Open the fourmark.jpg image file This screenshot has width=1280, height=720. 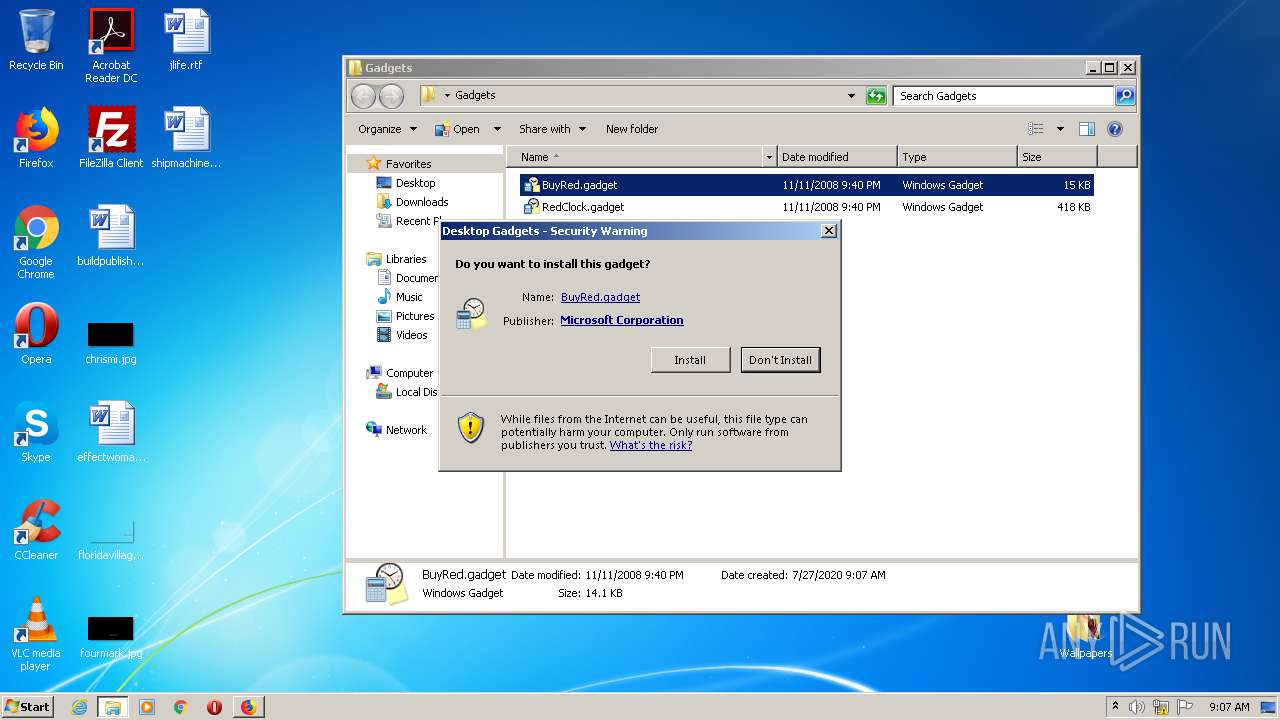[x=111, y=636]
